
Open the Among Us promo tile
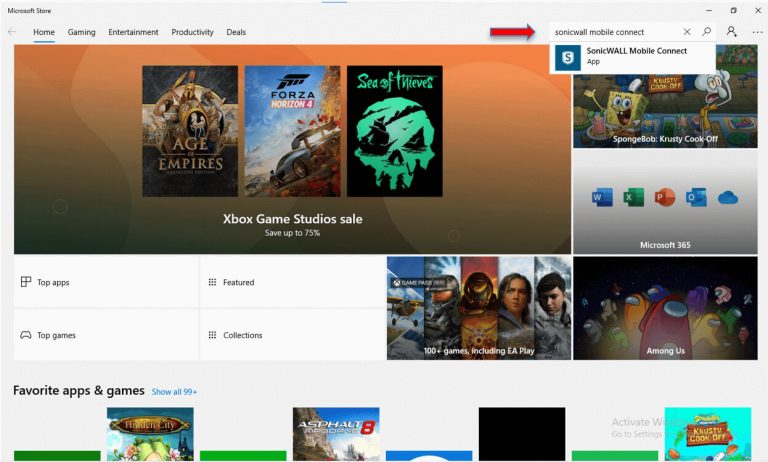(665, 308)
